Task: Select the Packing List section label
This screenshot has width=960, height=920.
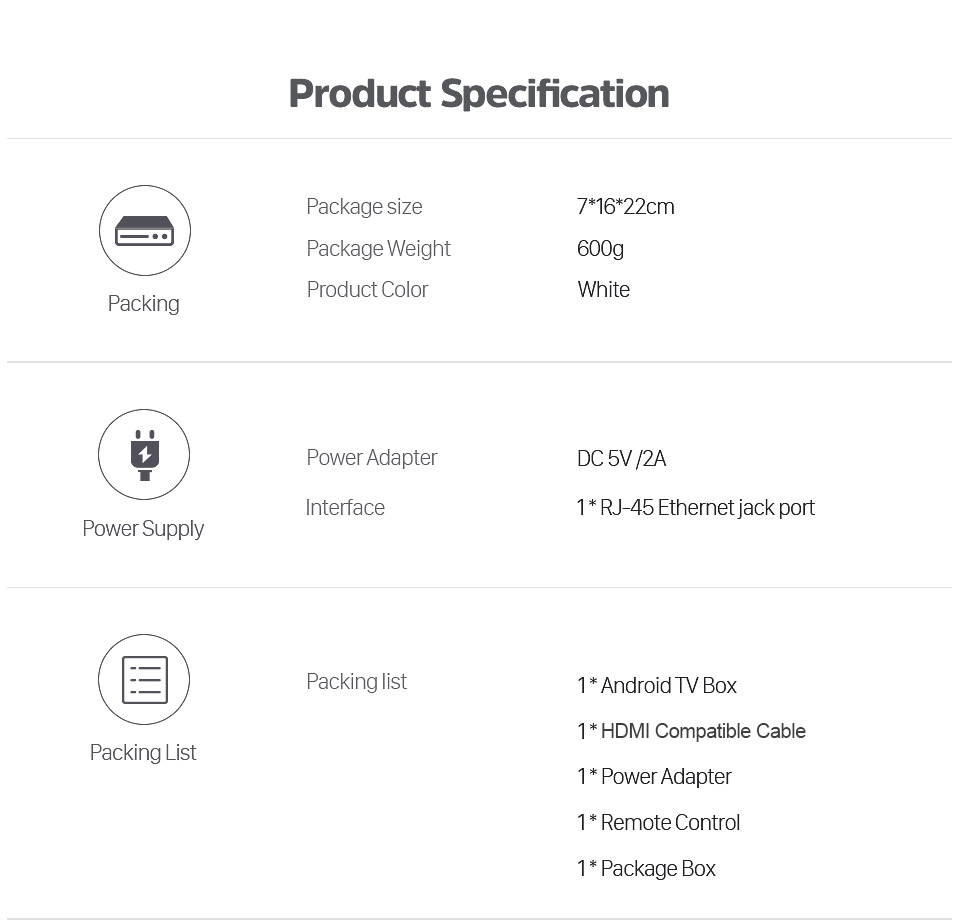Action: (x=143, y=753)
